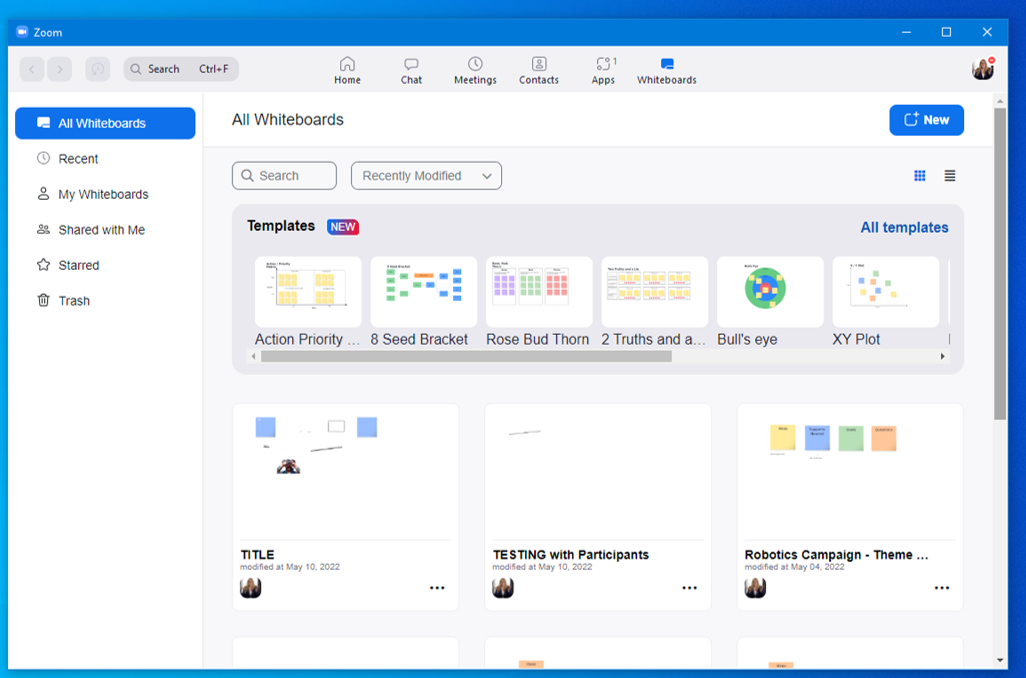1026x678 pixels.
Task: Click the whiteboard Search field
Action: coord(284,175)
